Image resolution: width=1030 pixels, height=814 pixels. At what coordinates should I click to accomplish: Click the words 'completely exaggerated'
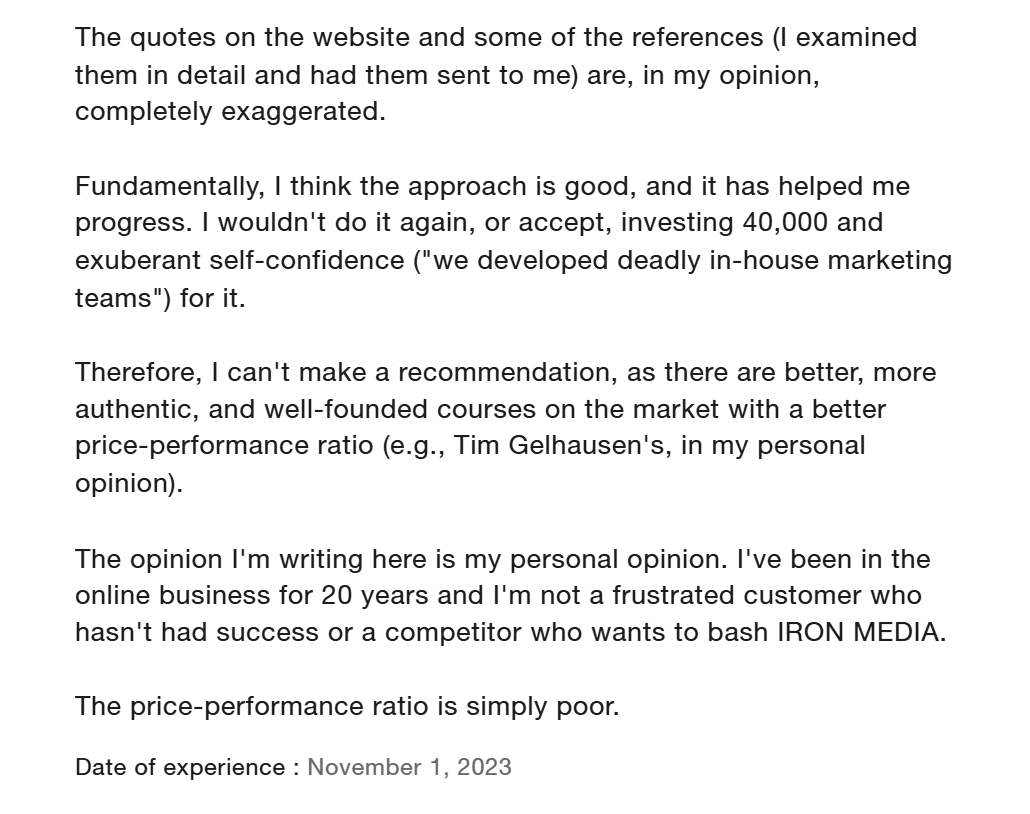(x=229, y=111)
